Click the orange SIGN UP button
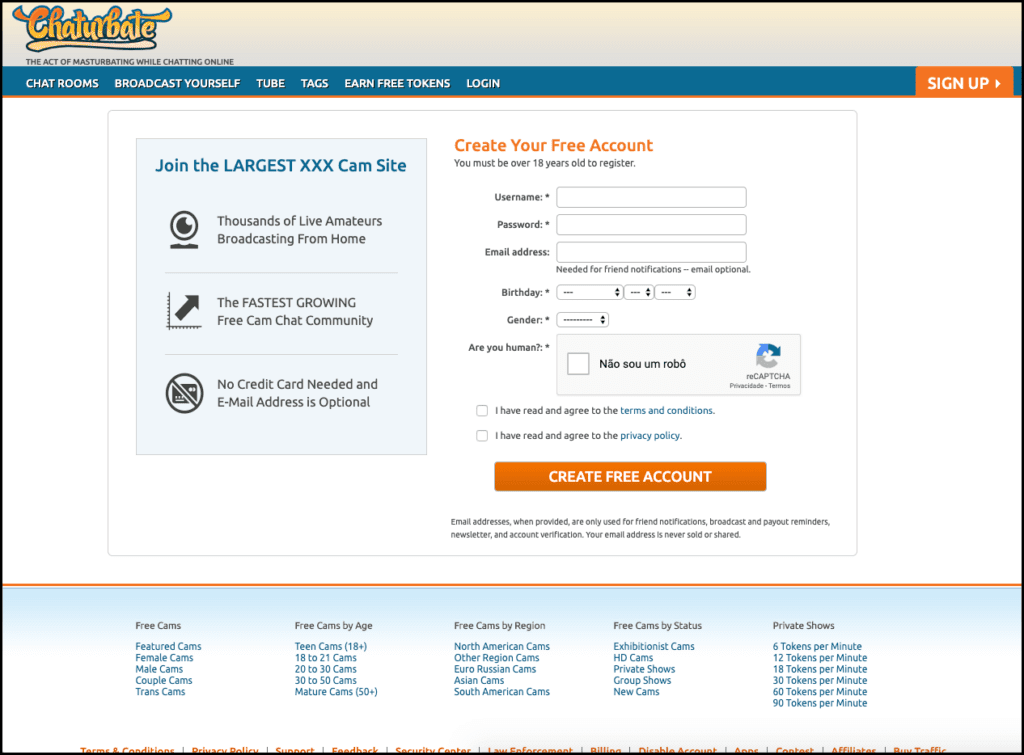 point(964,82)
